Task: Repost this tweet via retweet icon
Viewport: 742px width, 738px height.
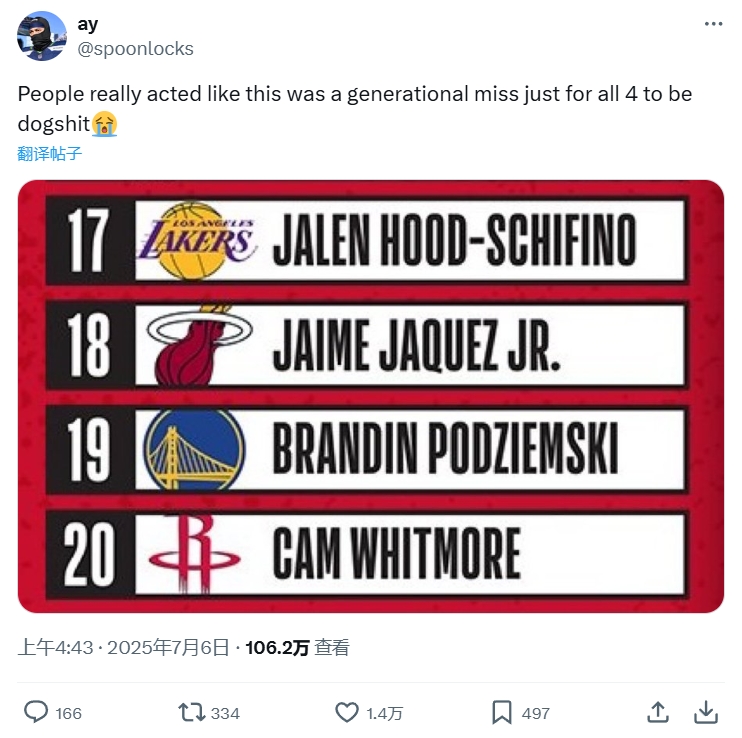Action: tap(190, 712)
